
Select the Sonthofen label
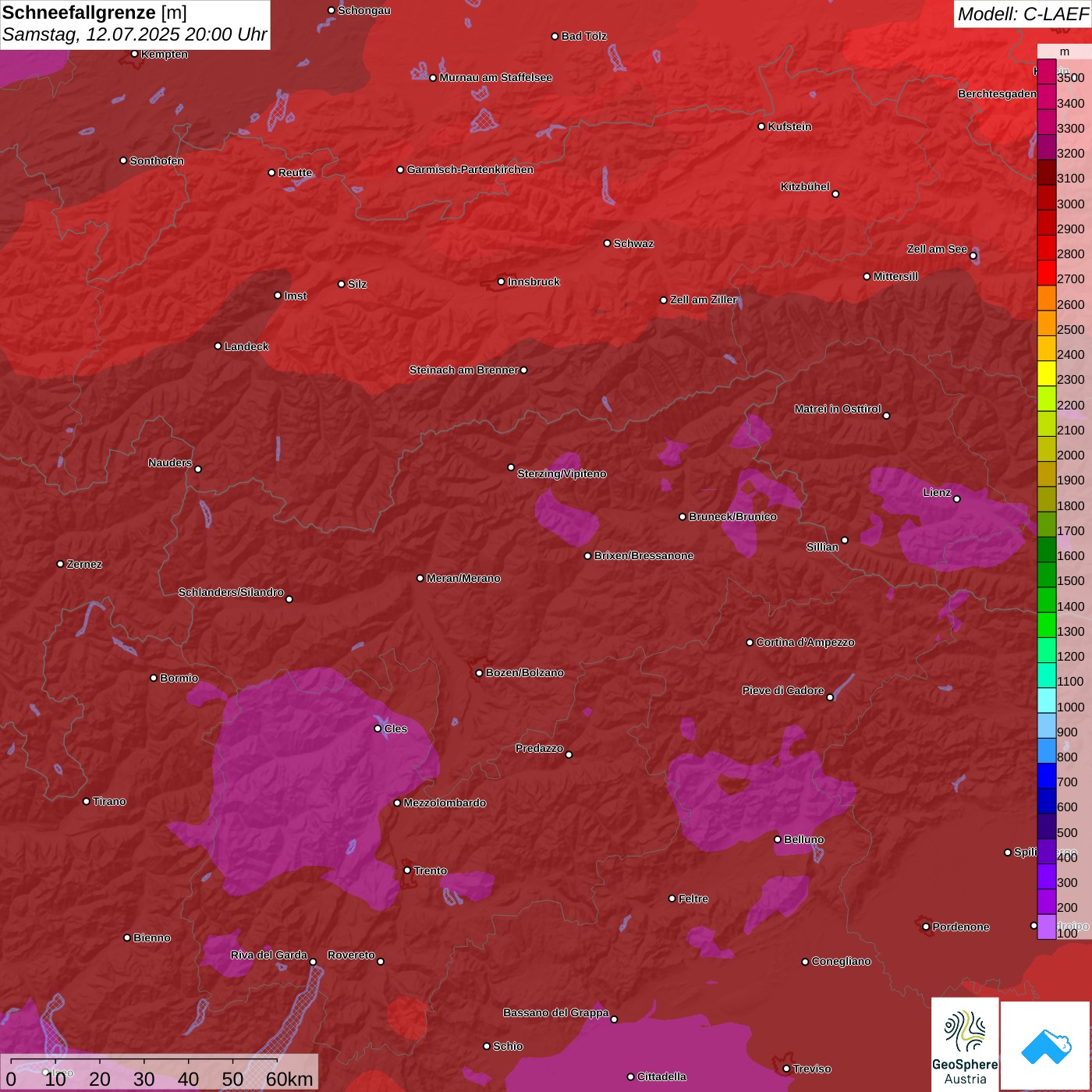(157, 161)
